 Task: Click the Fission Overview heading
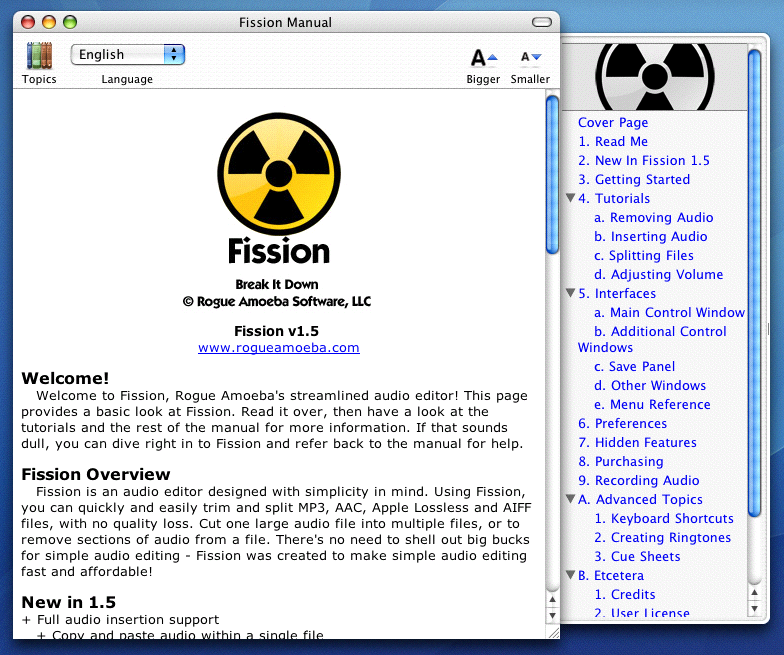click(x=96, y=474)
